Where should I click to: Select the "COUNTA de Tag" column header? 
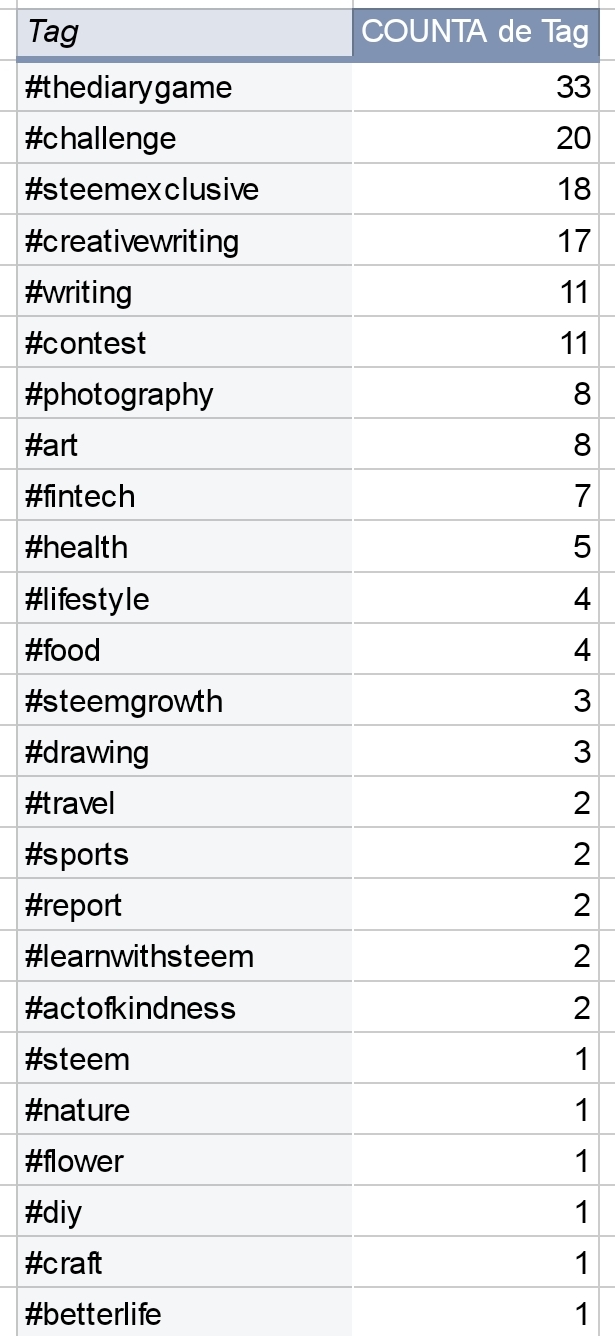(x=475, y=33)
